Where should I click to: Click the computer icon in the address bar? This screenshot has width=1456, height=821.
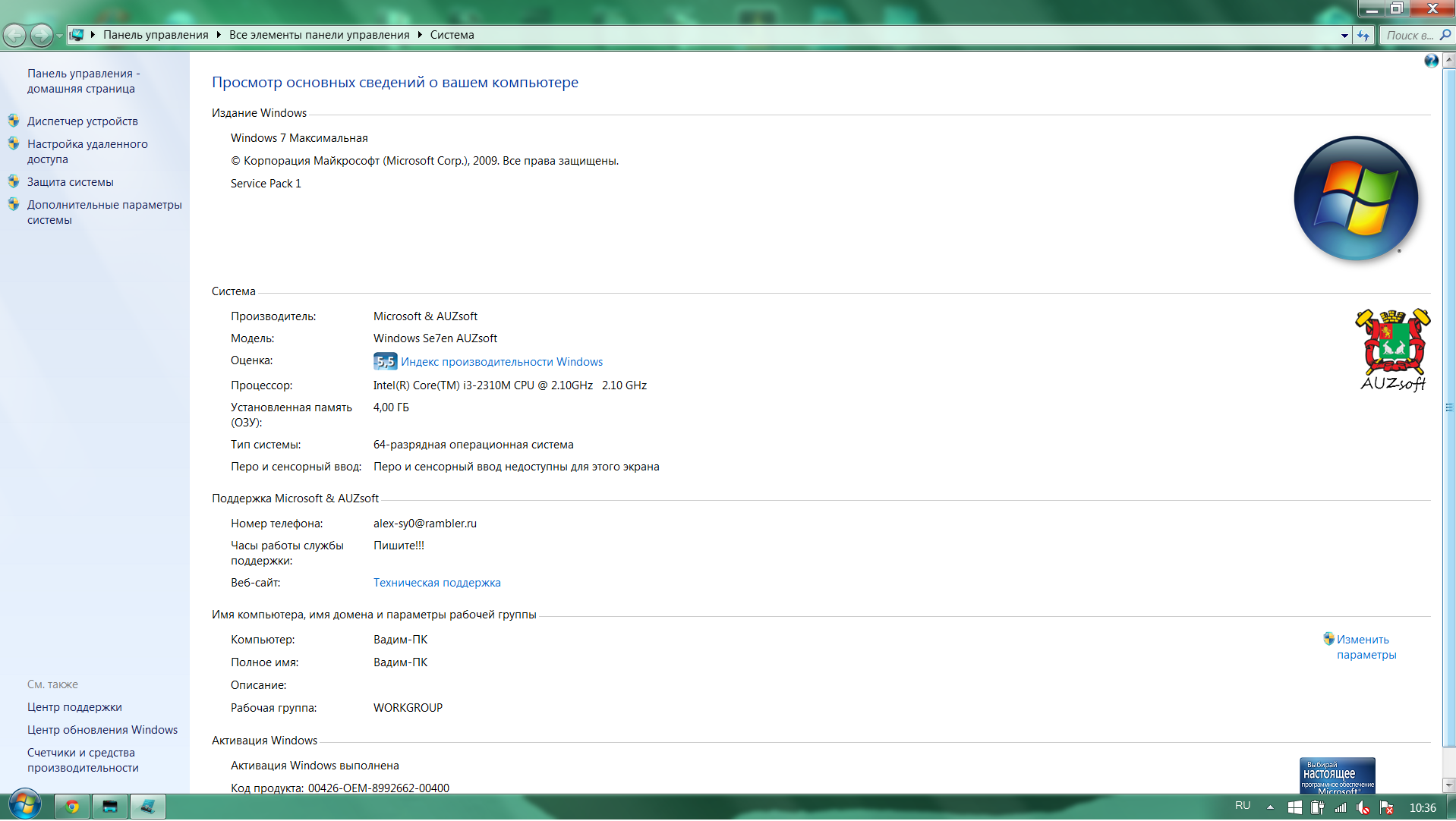point(77,35)
